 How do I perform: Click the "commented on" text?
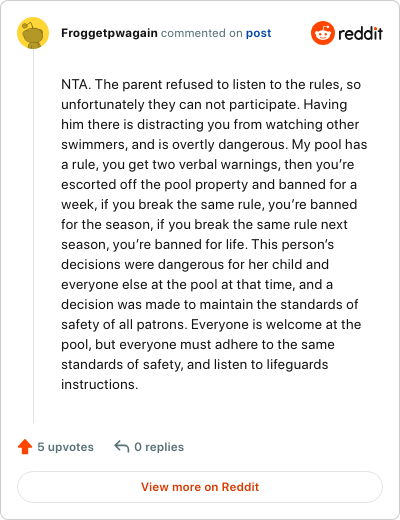(x=201, y=33)
